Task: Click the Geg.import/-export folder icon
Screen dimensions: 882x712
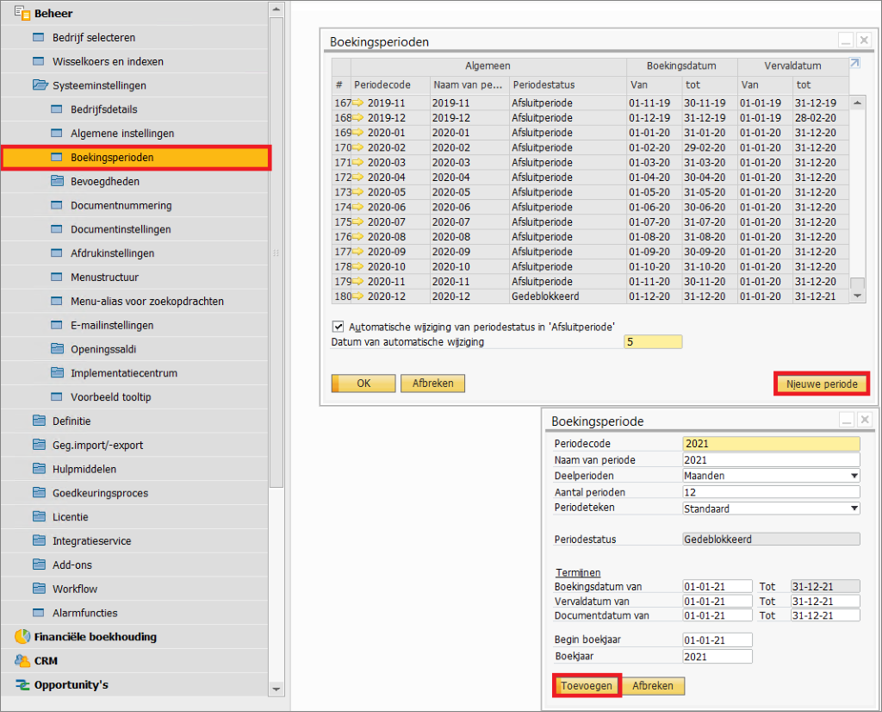Action: (x=39, y=445)
